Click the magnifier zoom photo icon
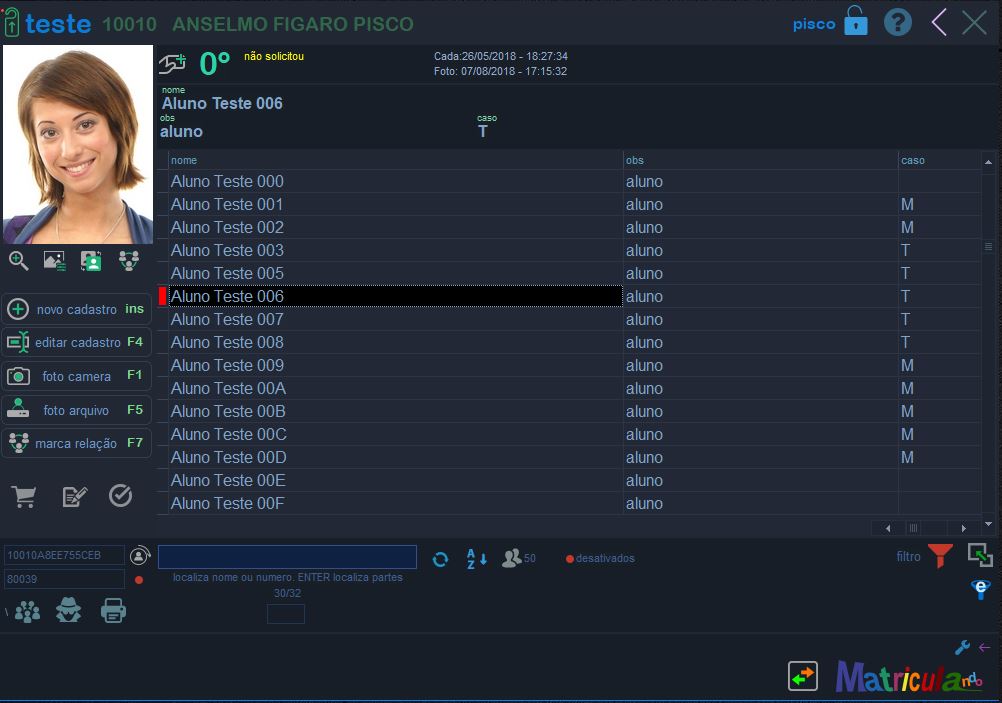This screenshot has height=703, width=1002. tap(19, 261)
